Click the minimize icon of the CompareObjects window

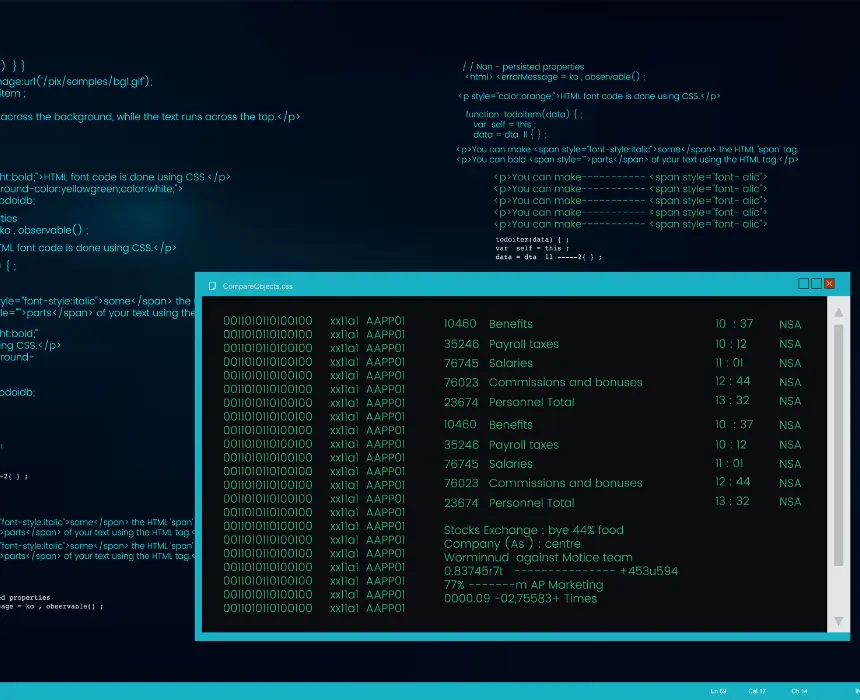802,283
